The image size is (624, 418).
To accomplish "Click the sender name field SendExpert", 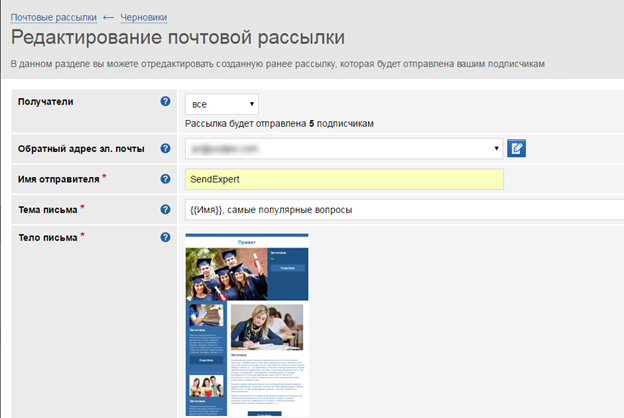I will tap(345, 179).
